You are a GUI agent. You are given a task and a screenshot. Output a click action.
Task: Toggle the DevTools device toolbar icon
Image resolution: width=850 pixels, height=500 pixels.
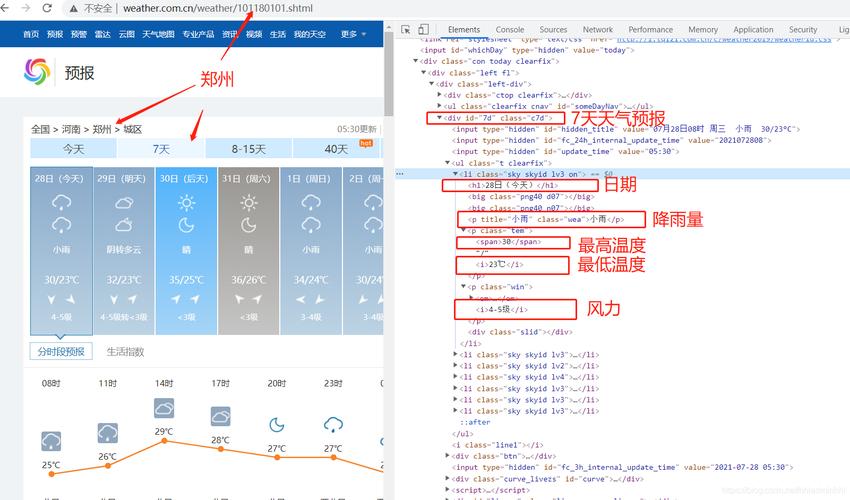click(423, 29)
